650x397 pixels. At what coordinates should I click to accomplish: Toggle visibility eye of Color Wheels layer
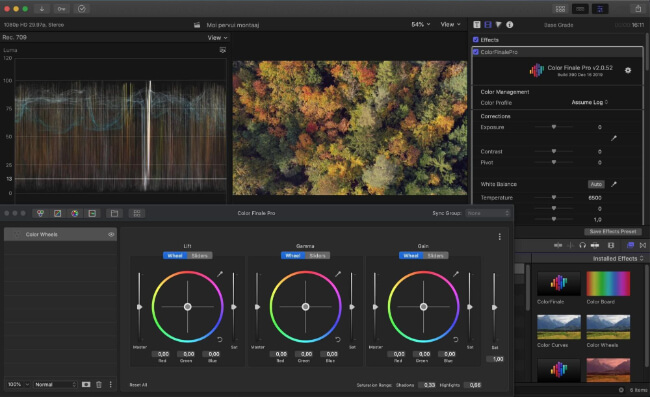click(x=111, y=235)
